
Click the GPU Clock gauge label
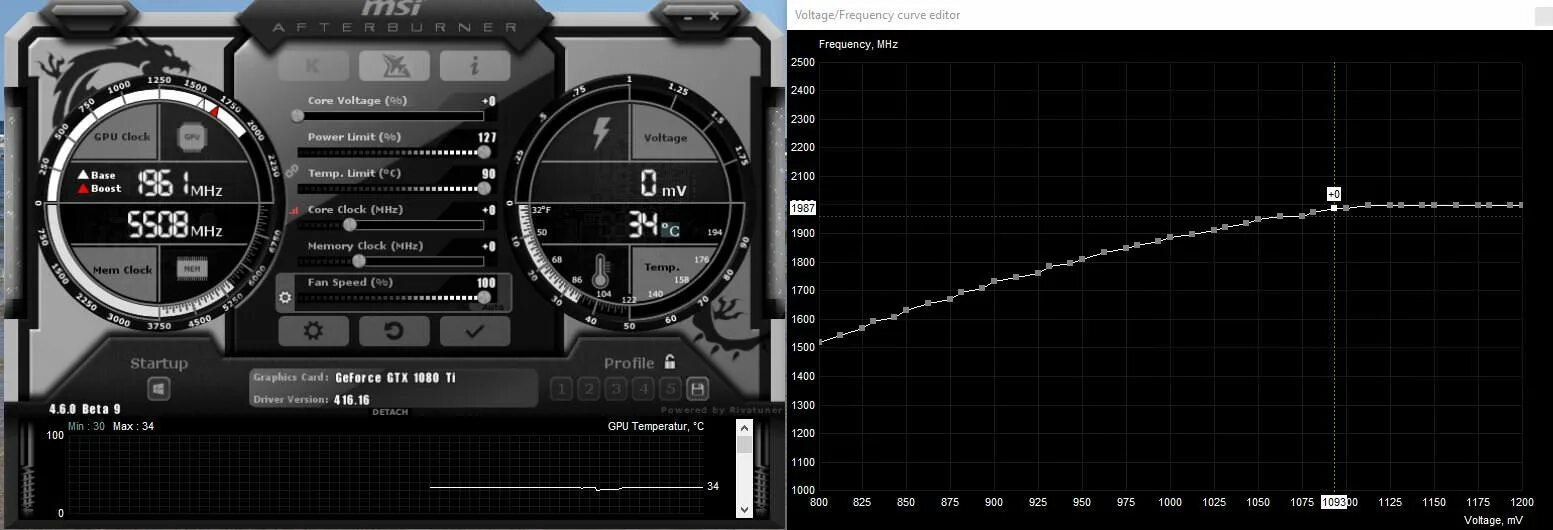122,137
